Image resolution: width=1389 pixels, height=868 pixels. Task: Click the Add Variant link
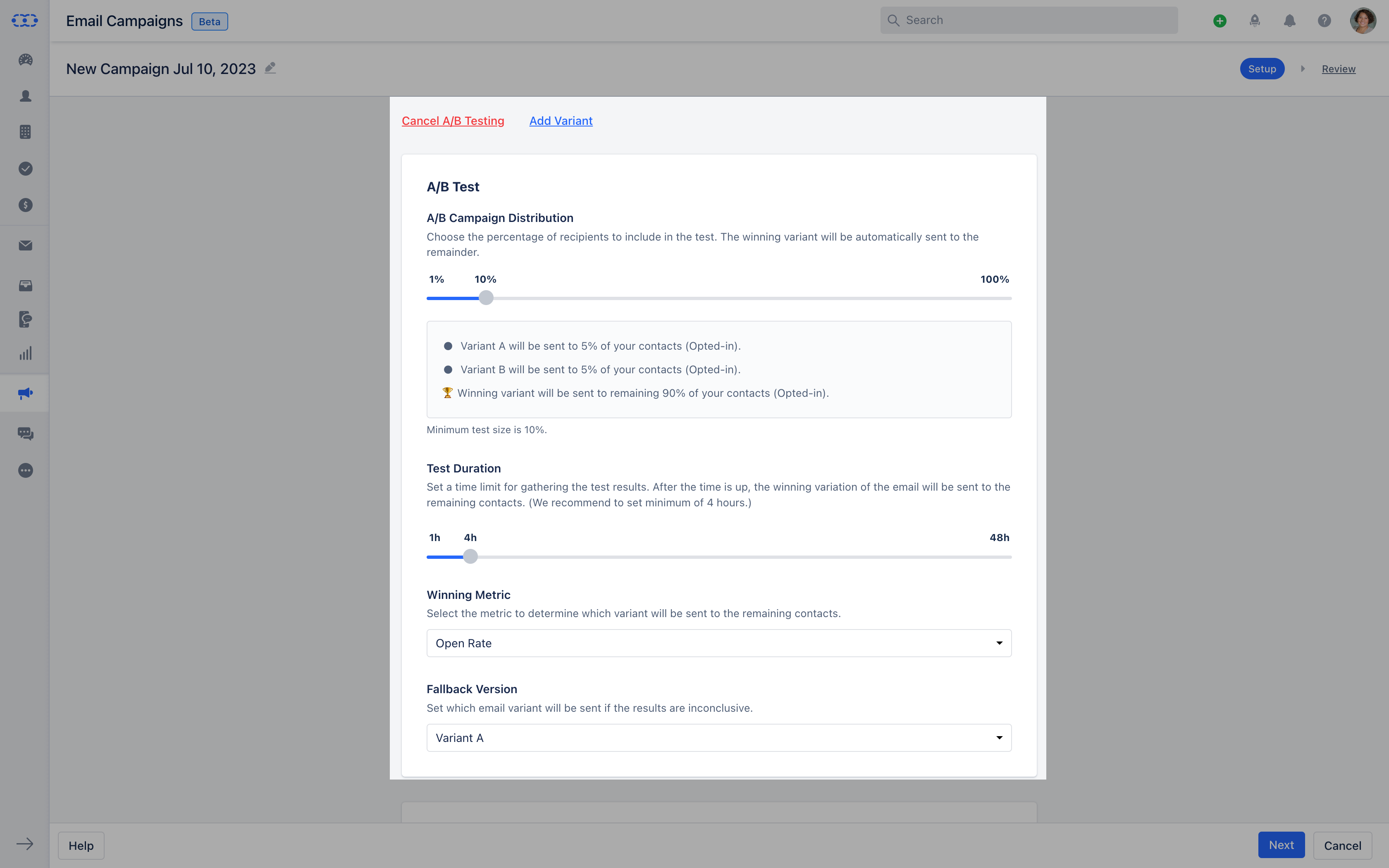(560, 121)
